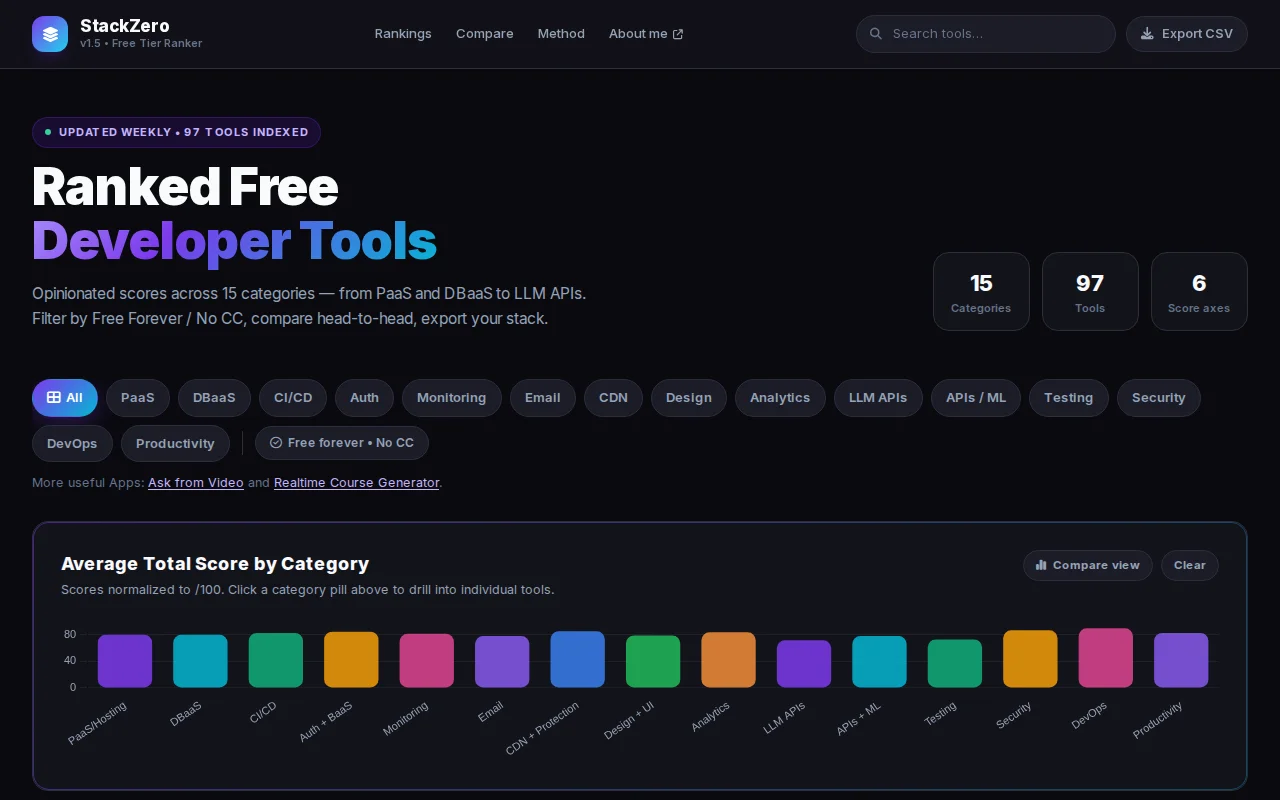The width and height of the screenshot is (1280, 800).
Task: Click the CDN + Protection chart bar
Action: (x=578, y=659)
